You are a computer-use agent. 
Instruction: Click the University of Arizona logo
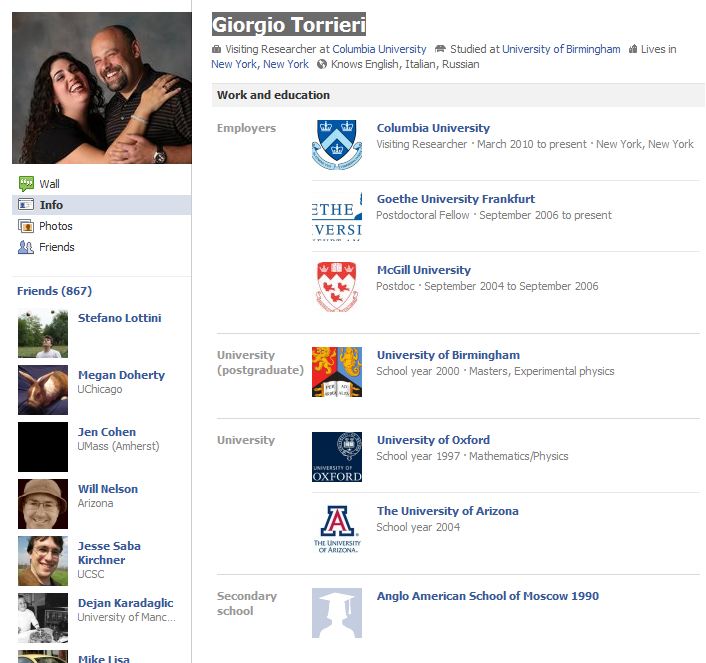tap(337, 528)
